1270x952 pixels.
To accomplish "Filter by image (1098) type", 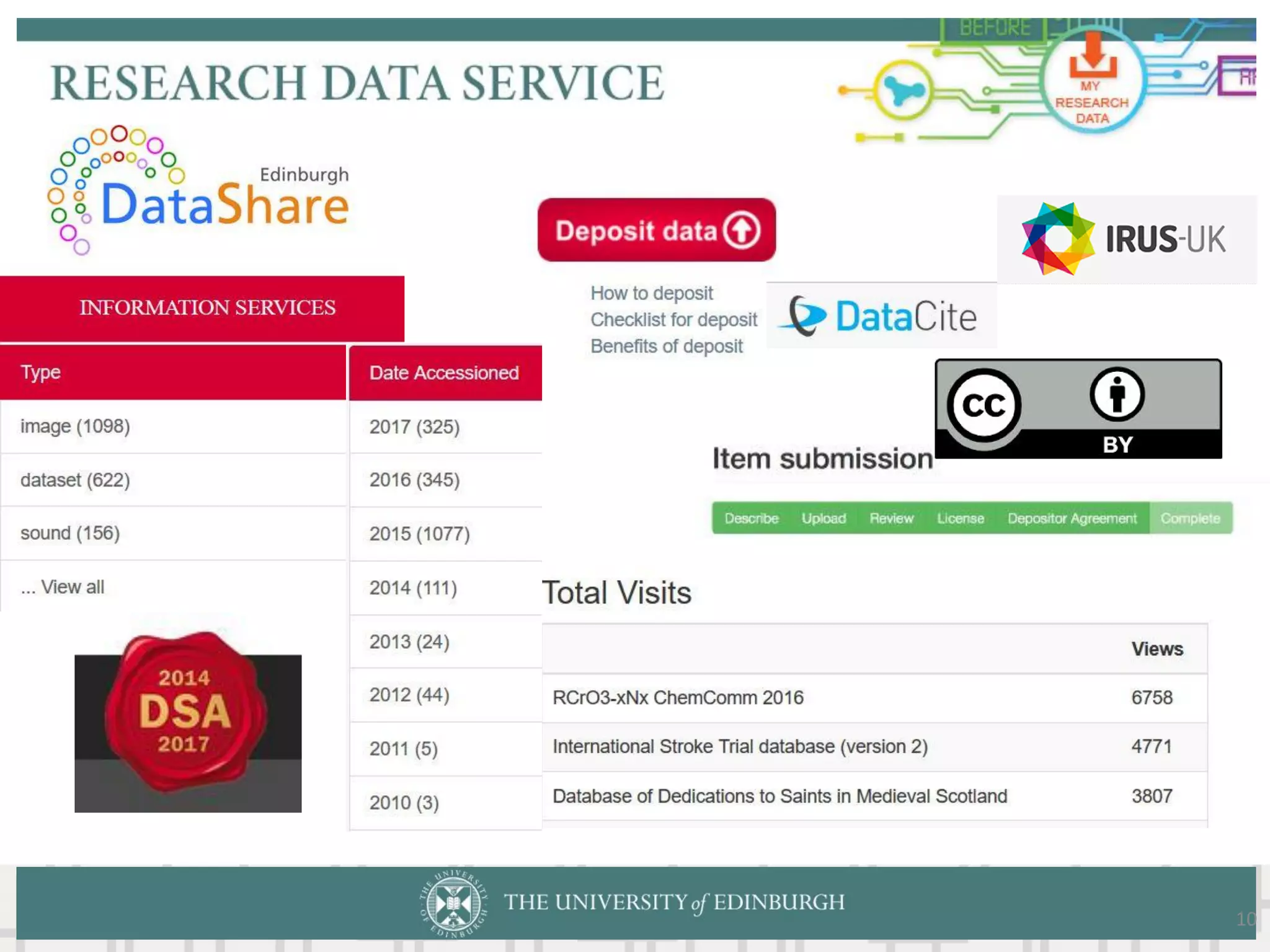I will 75,426.
